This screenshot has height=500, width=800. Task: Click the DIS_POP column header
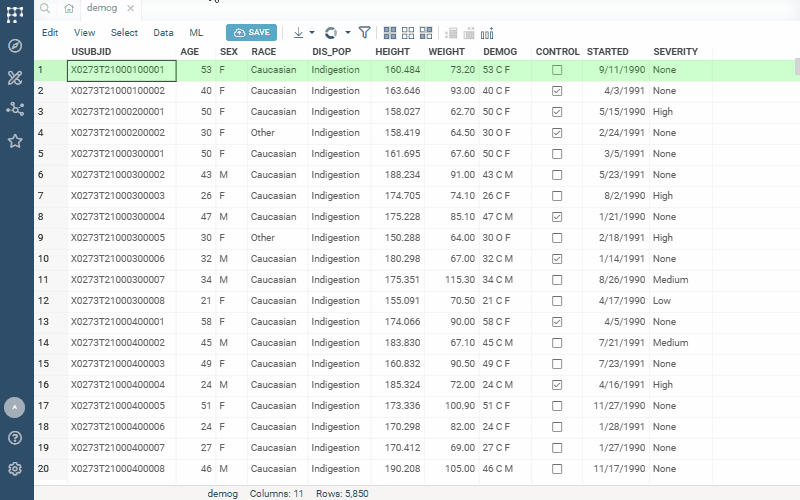pos(332,52)
